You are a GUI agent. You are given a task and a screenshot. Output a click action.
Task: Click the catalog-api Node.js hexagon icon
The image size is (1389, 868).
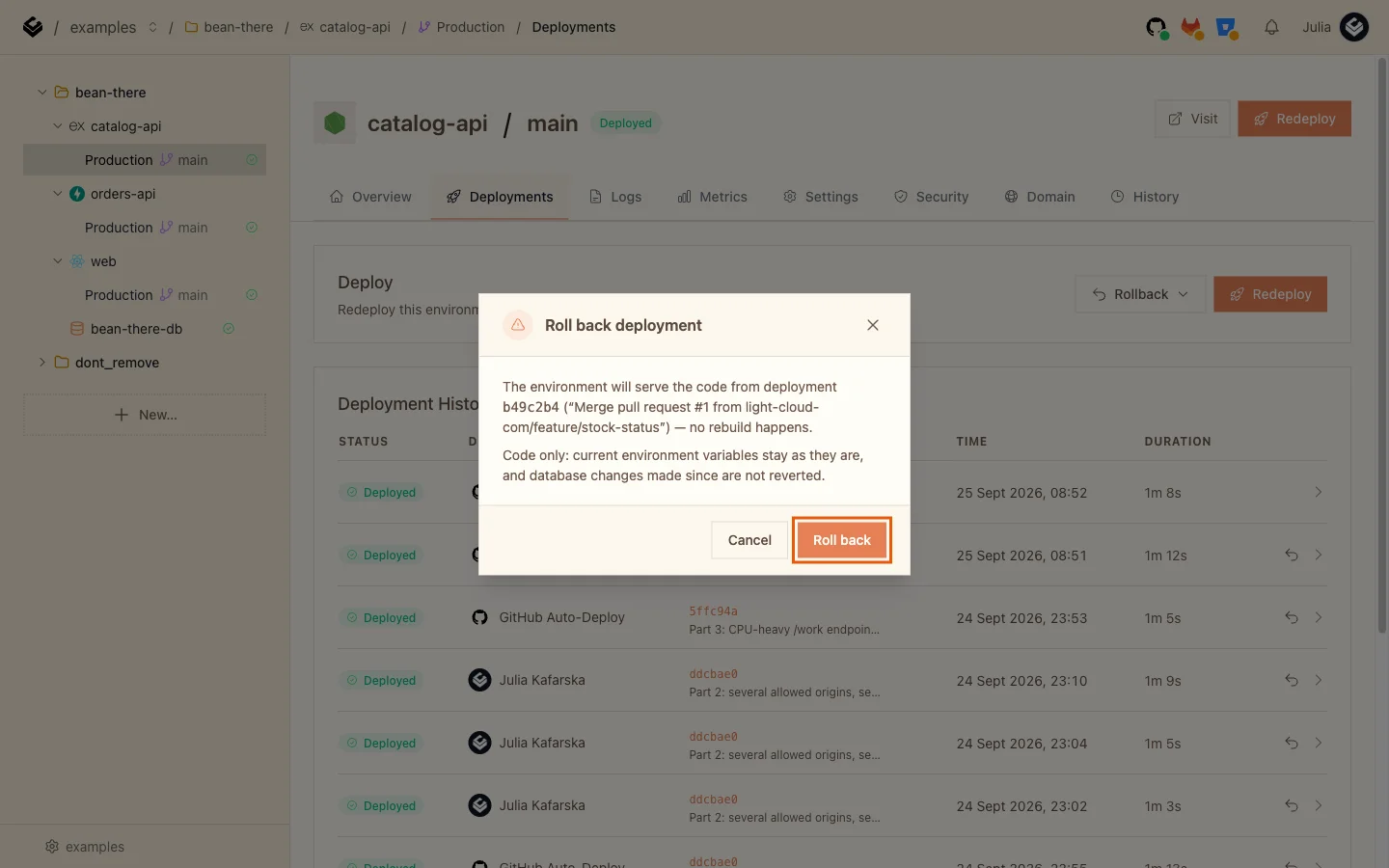pyautogui.click(x=335, y=122)
